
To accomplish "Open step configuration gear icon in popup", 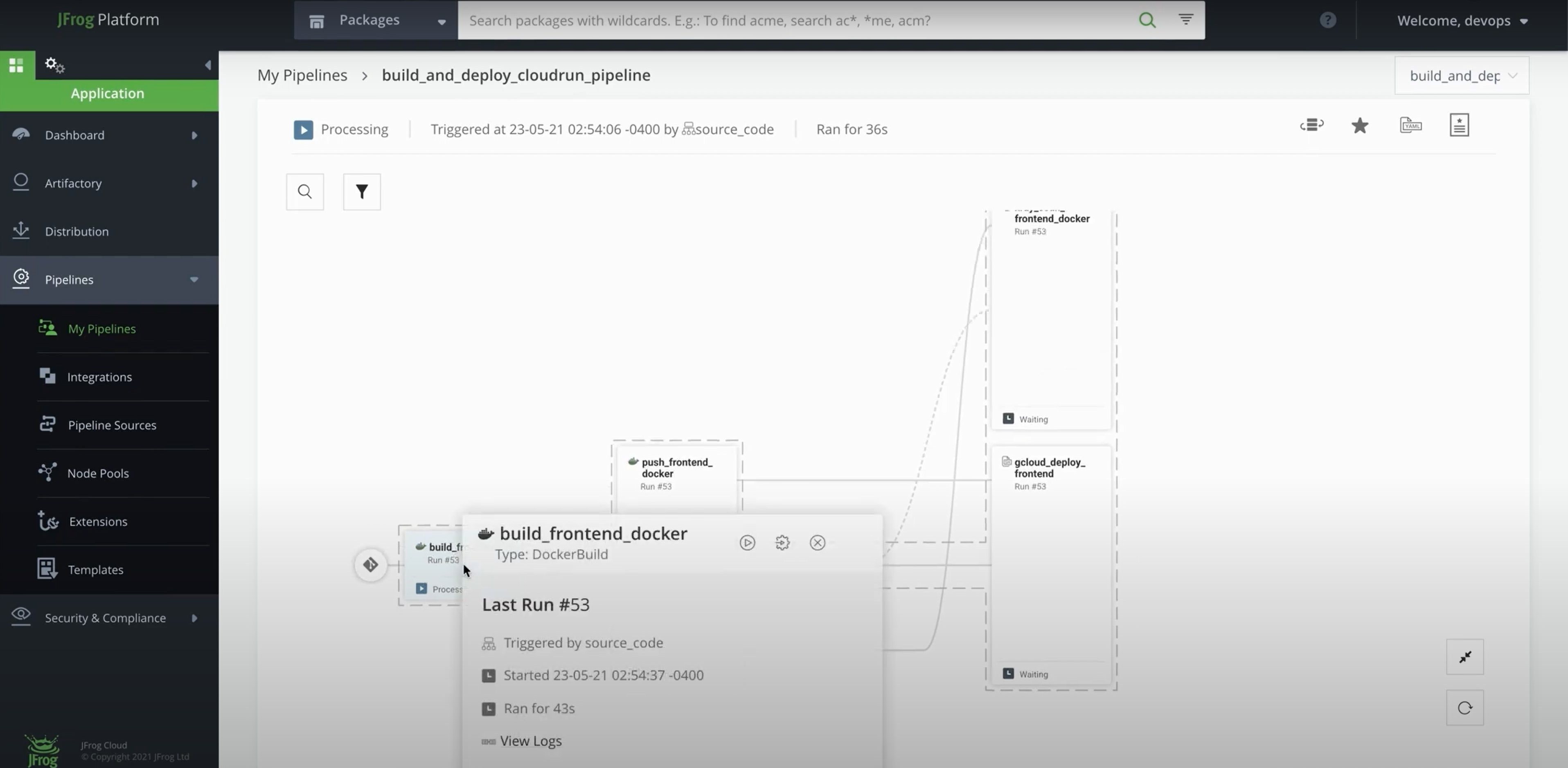I will [x=782, y=542].
